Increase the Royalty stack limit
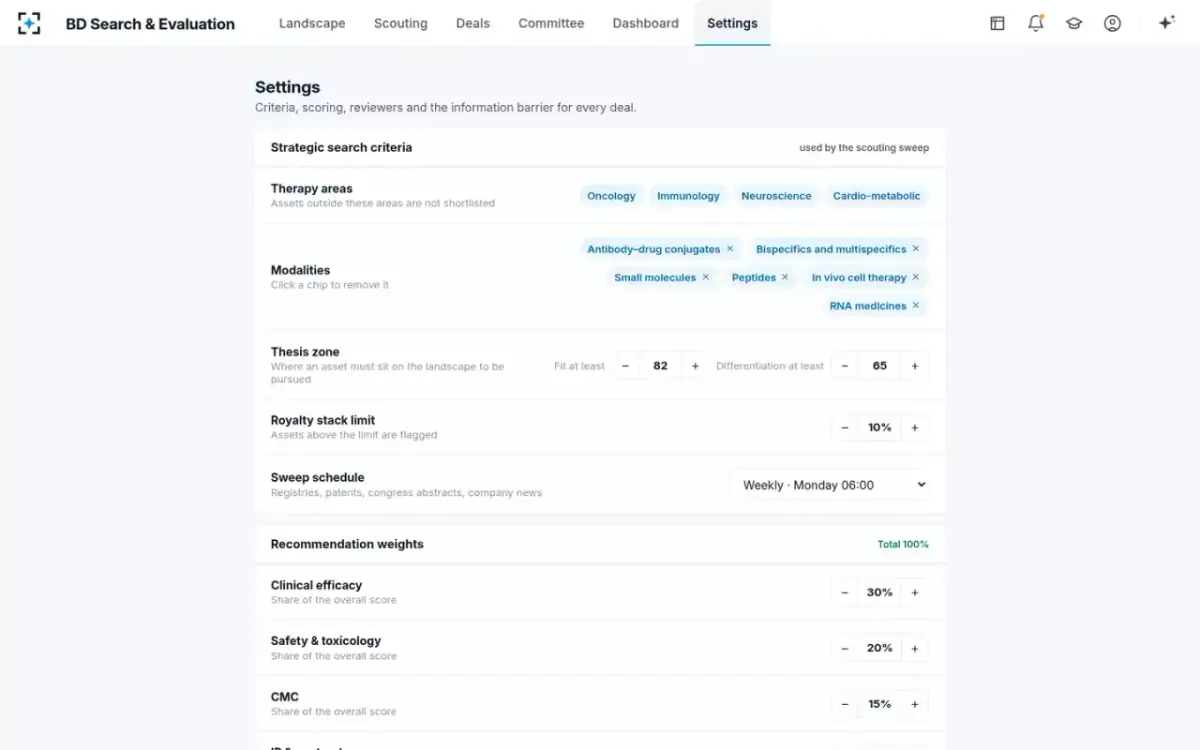Screen dimensions: 1200x750 coord(914,428)
